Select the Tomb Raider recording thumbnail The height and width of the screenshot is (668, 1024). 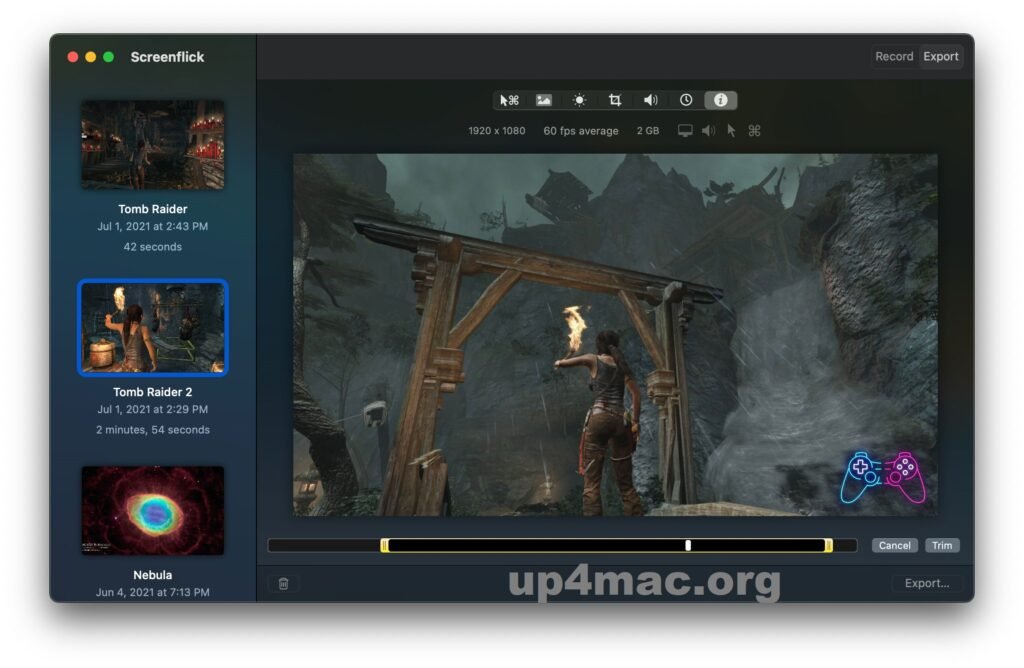(153, 145)
